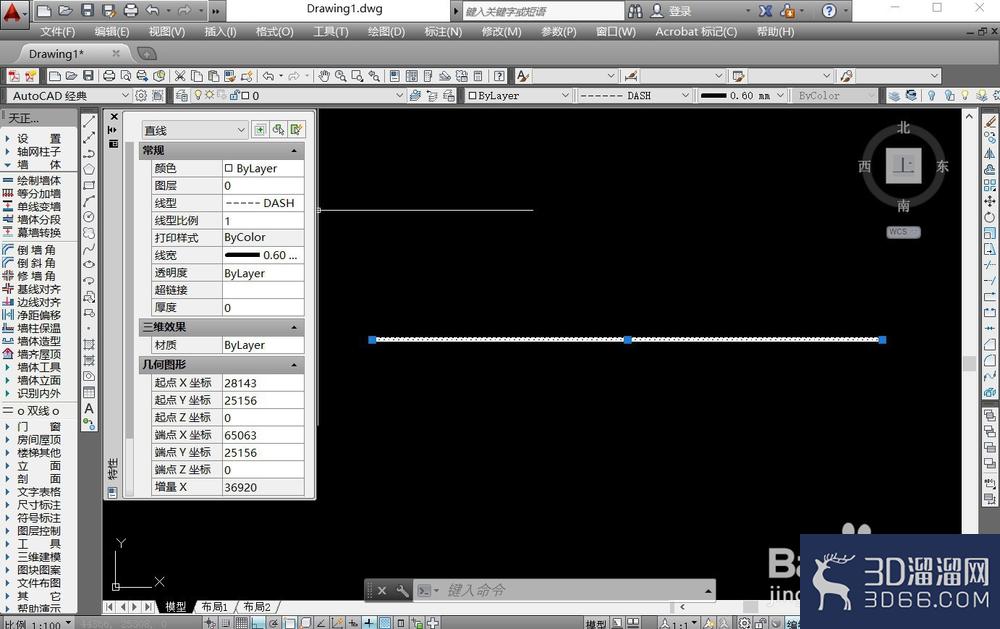Screen dimensions: 1000x629
Task: Select the Circle draw tool
Action: 89,217
